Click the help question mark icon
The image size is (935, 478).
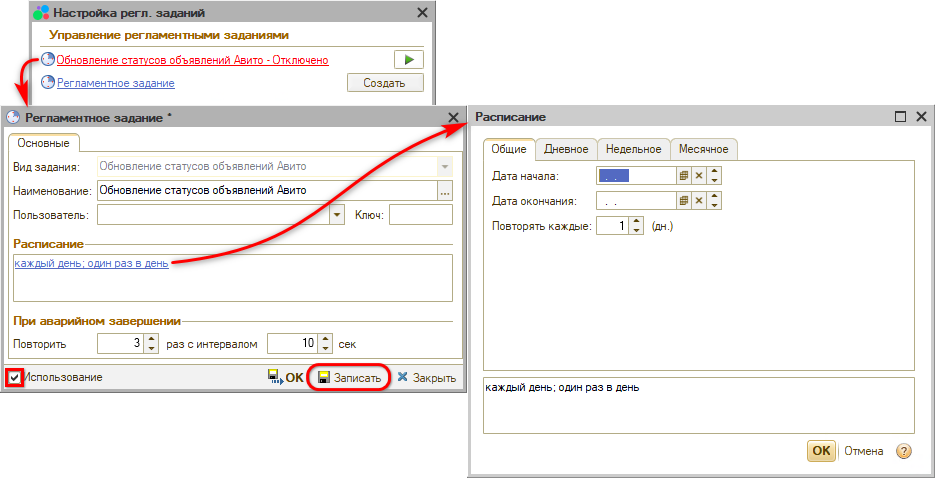(904, 451)
